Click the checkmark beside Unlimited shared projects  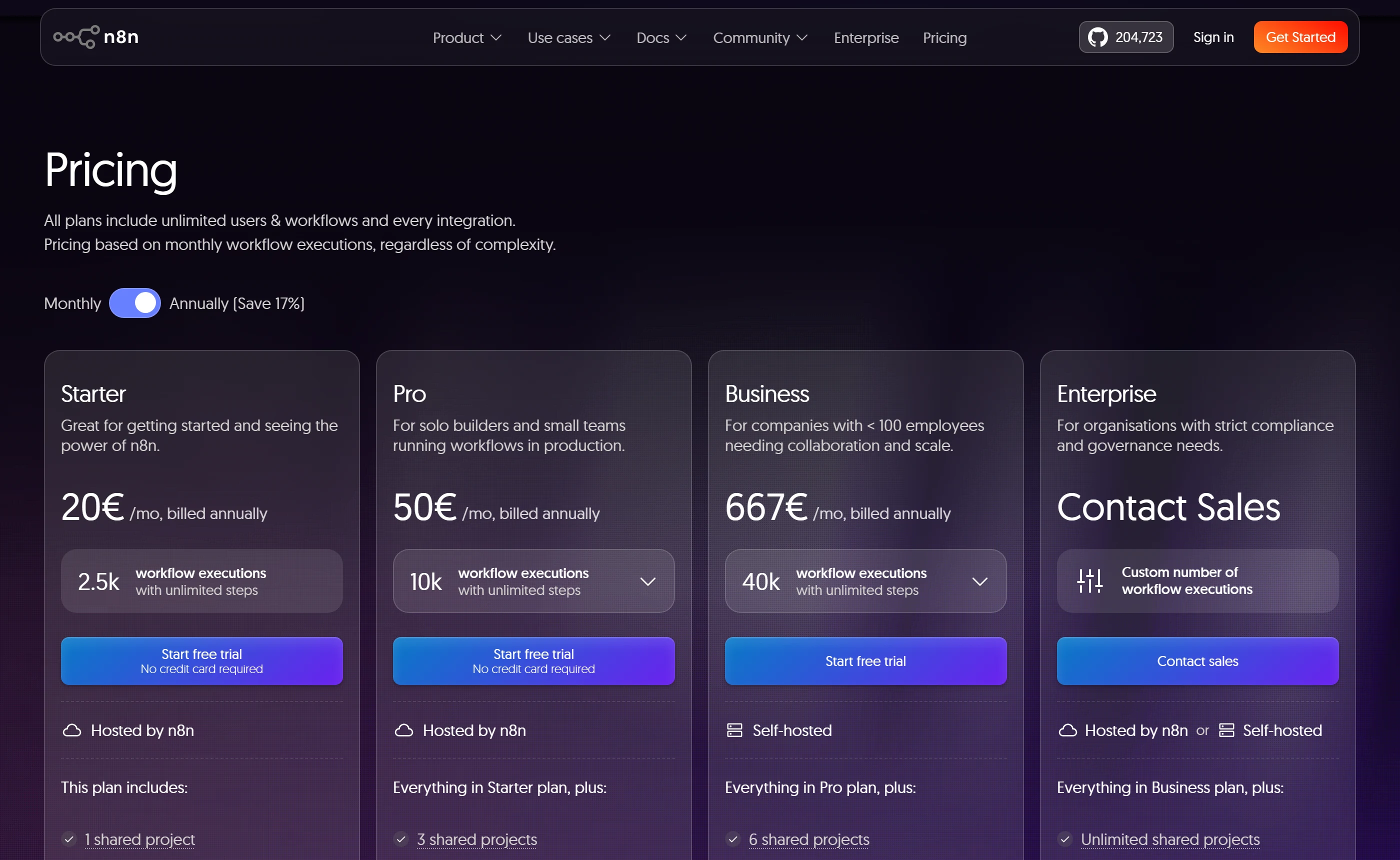1065,839
